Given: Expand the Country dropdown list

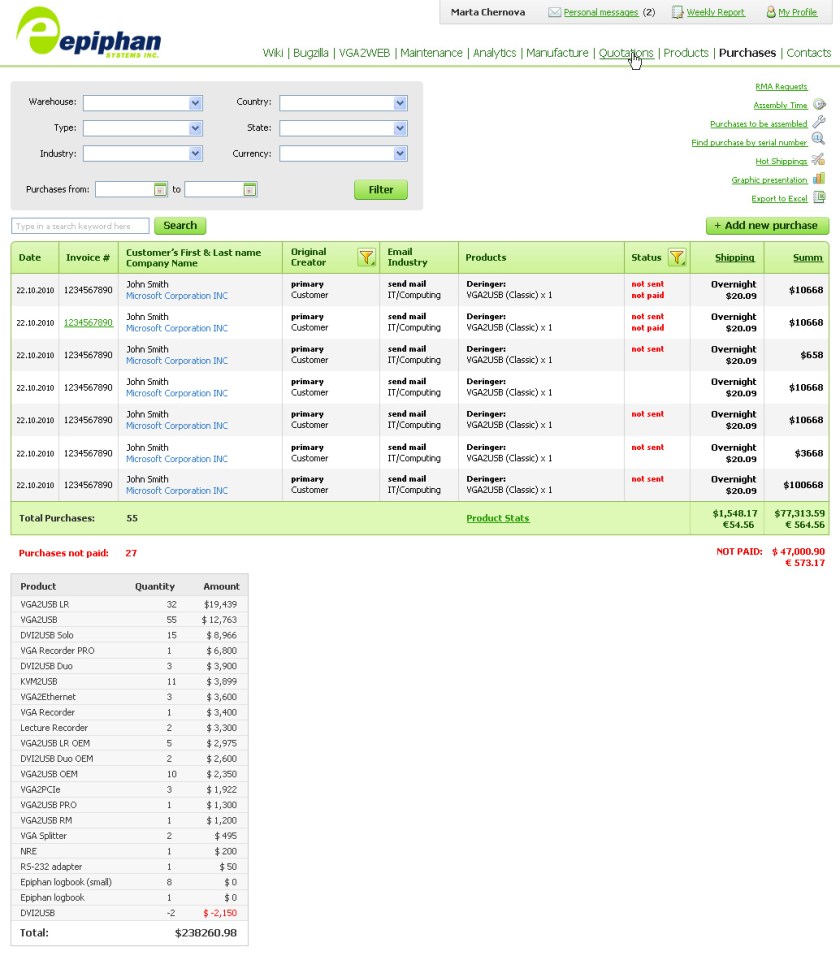Looking at the screenshot, I should click(x=401, y=103).
